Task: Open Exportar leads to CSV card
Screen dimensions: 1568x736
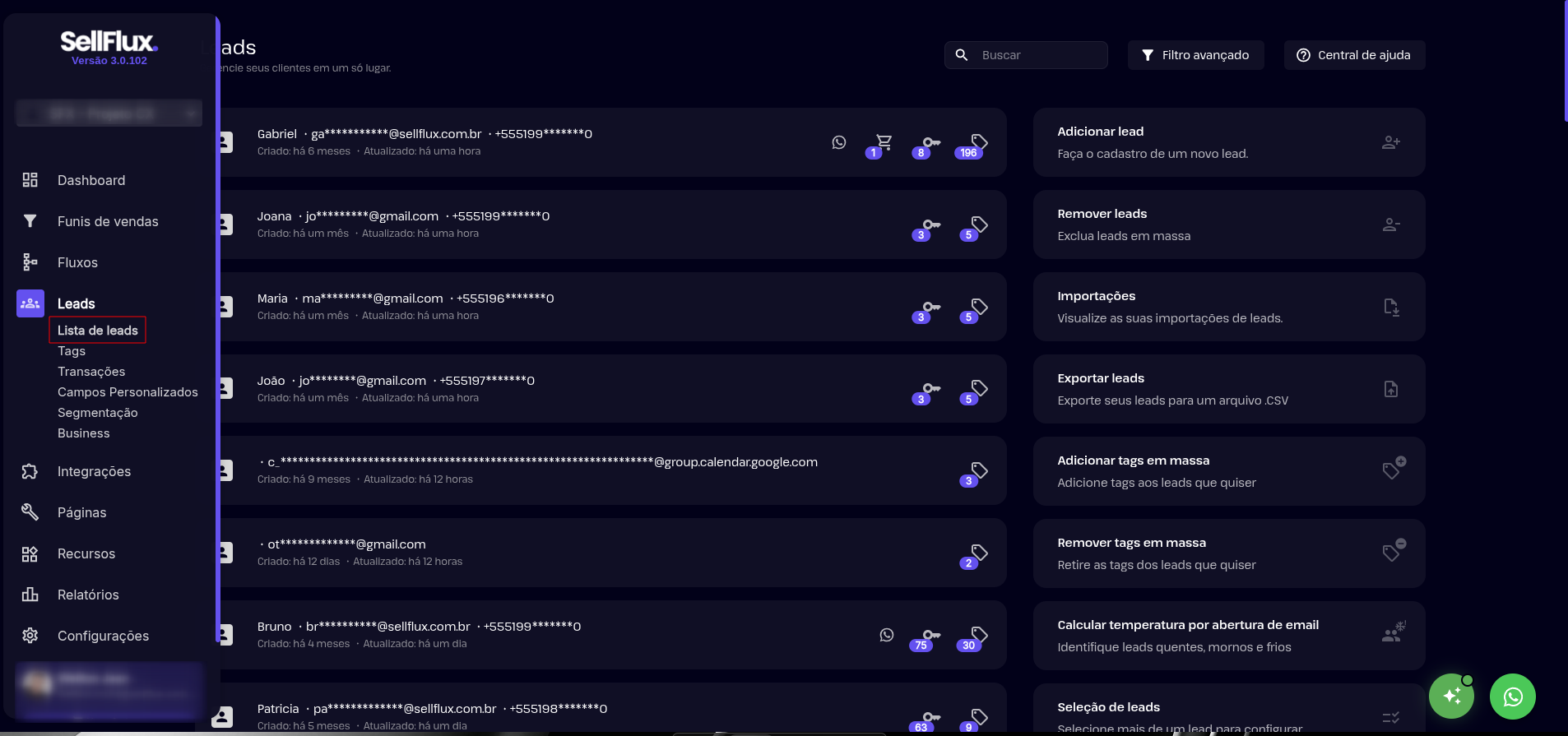Action: 1228,389
